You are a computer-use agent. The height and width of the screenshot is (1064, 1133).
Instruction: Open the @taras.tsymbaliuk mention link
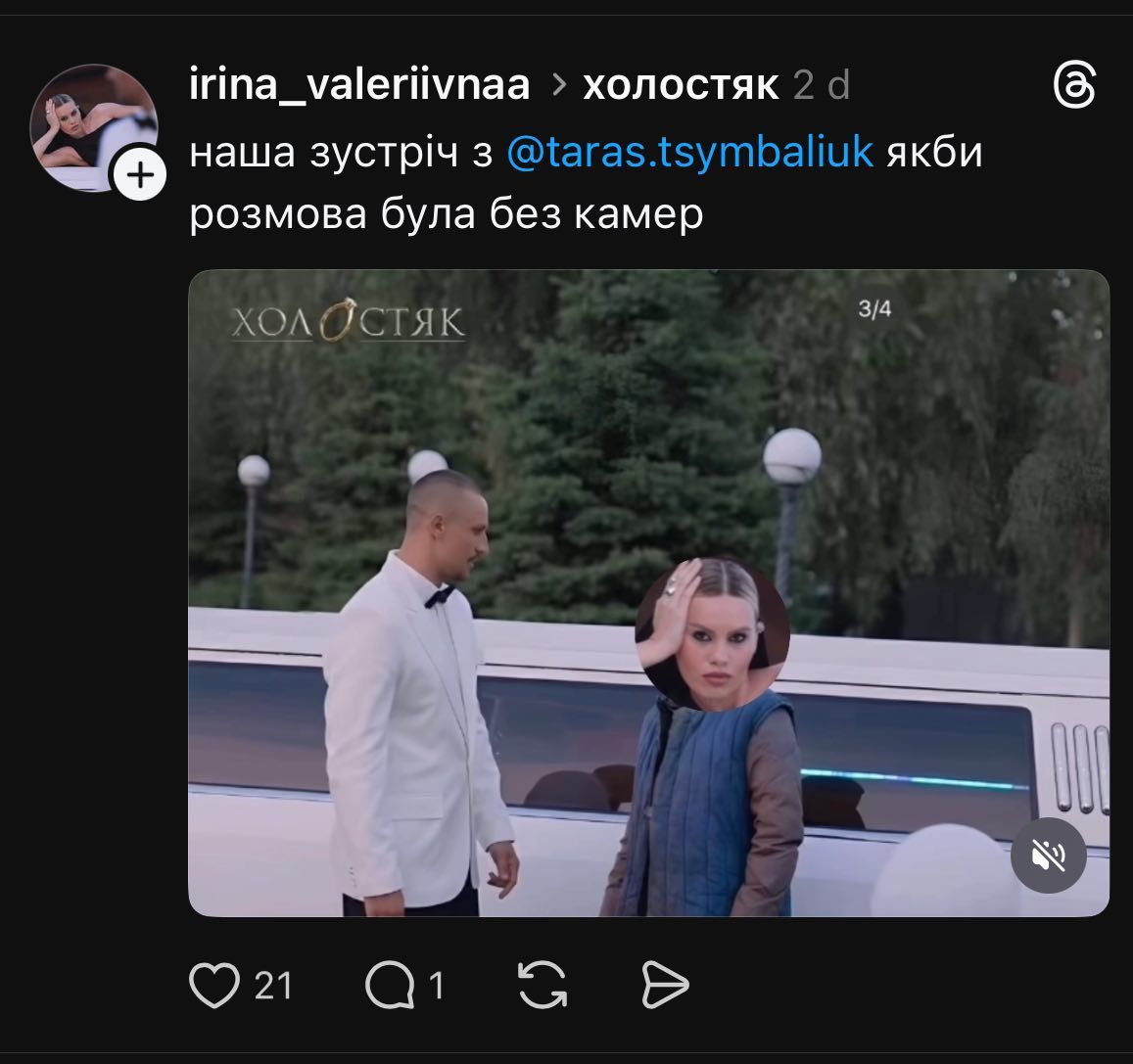(x=690, y=153)
